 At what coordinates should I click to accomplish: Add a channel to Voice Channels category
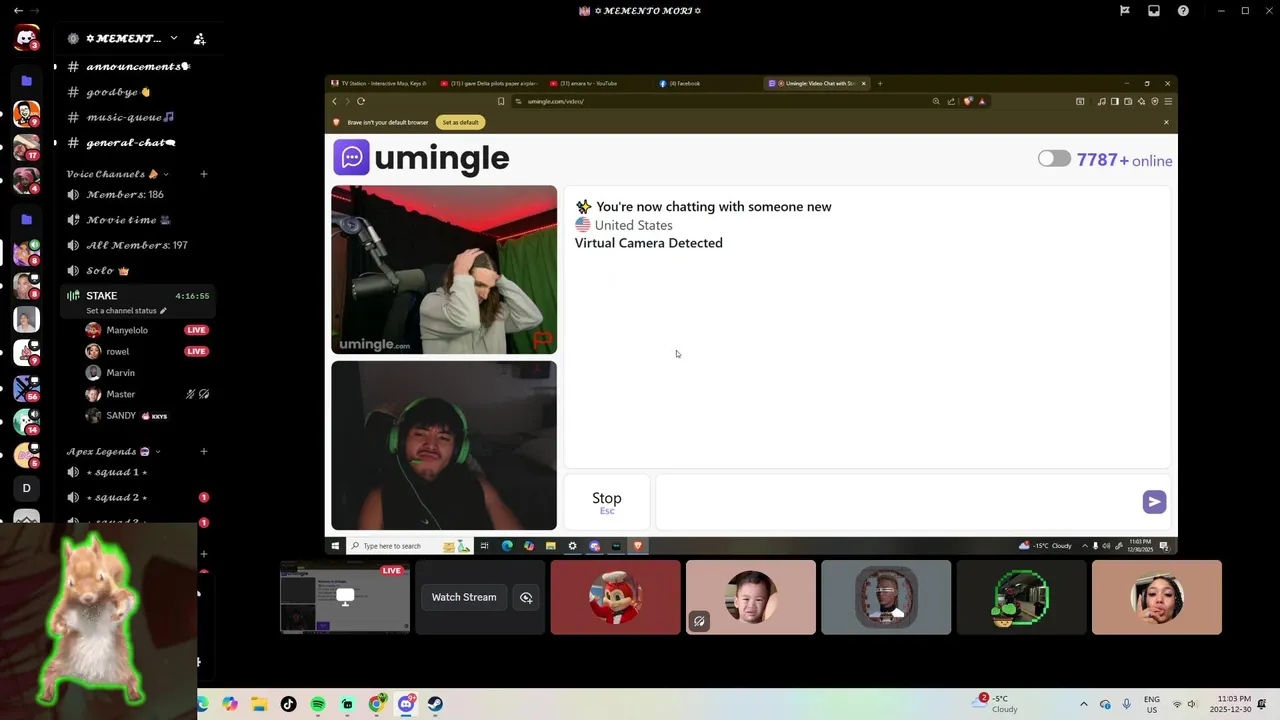203,174
